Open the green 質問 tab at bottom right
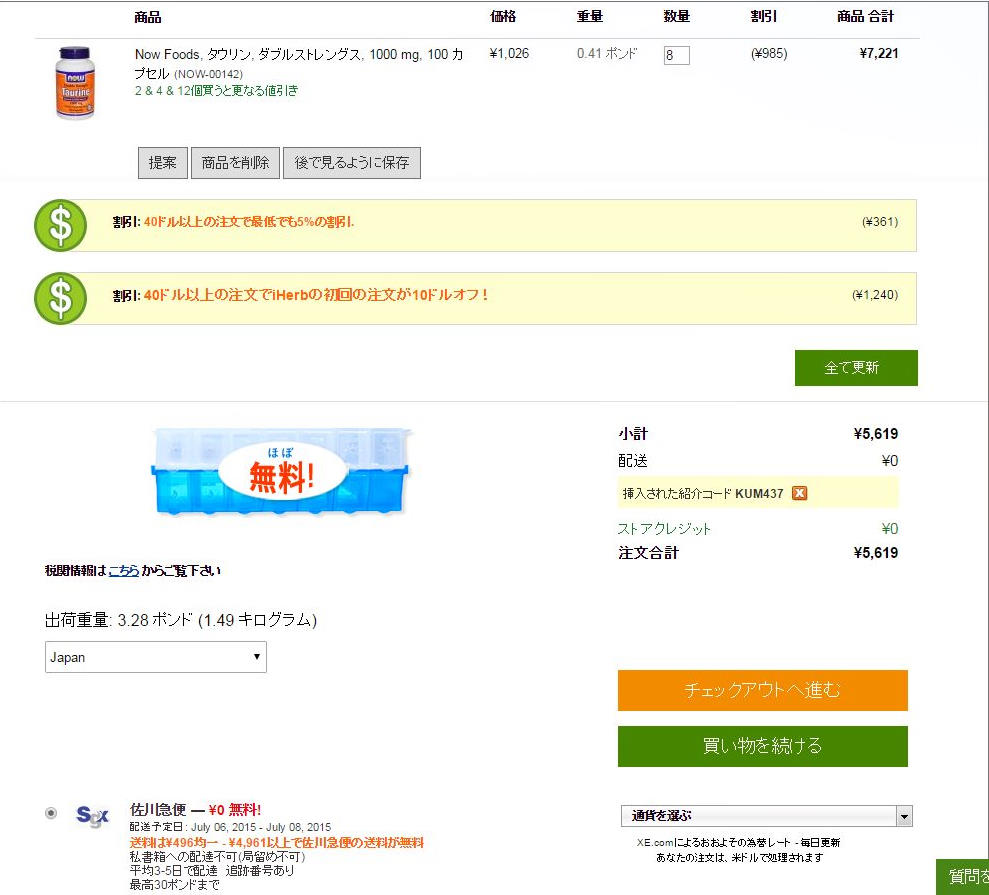The width and height of the screenshot is (989, 895). (x=964, y=877)
